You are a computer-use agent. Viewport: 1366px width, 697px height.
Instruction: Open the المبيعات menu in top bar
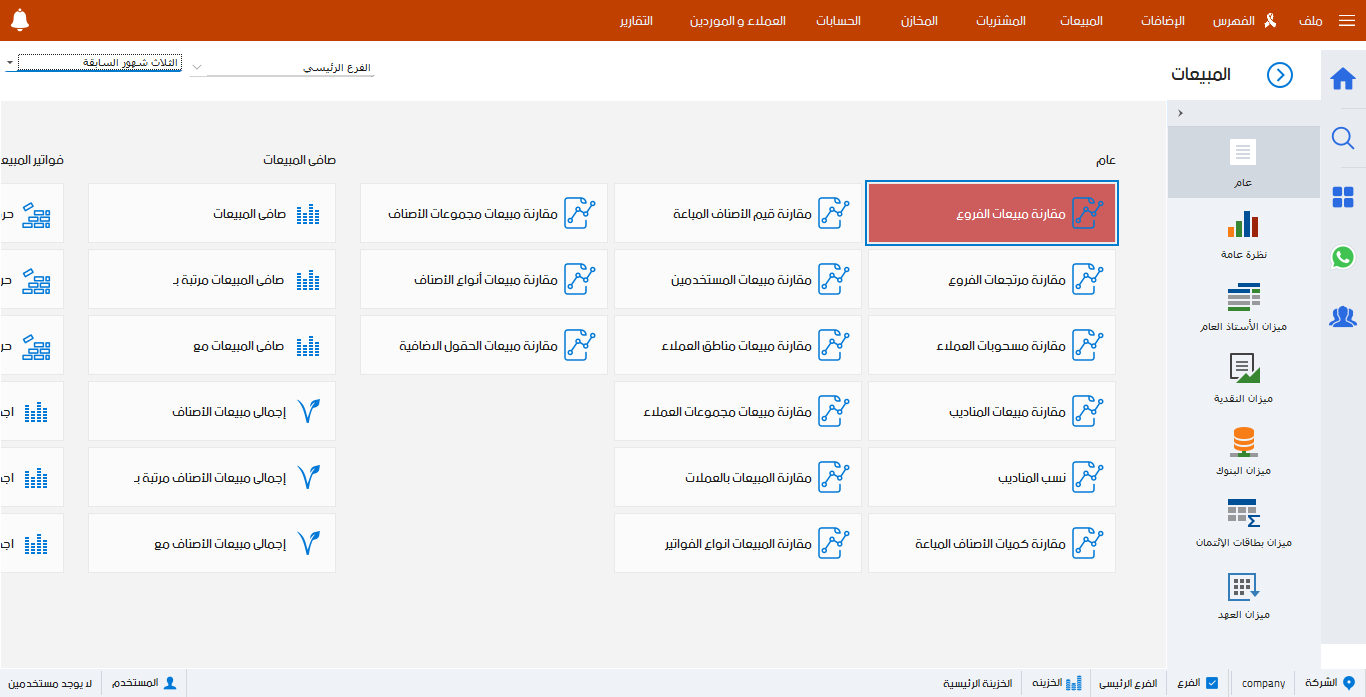click(x=1081, y=21)
